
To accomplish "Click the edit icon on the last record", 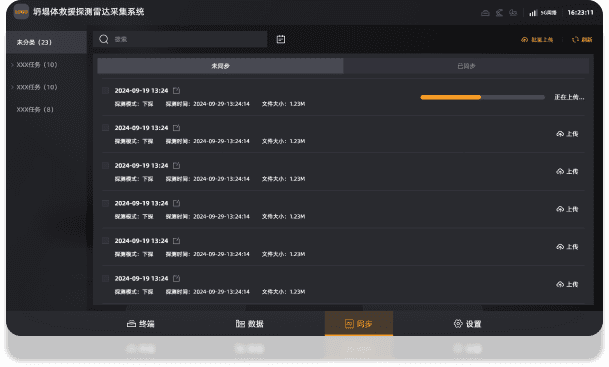I will (176, 278).
